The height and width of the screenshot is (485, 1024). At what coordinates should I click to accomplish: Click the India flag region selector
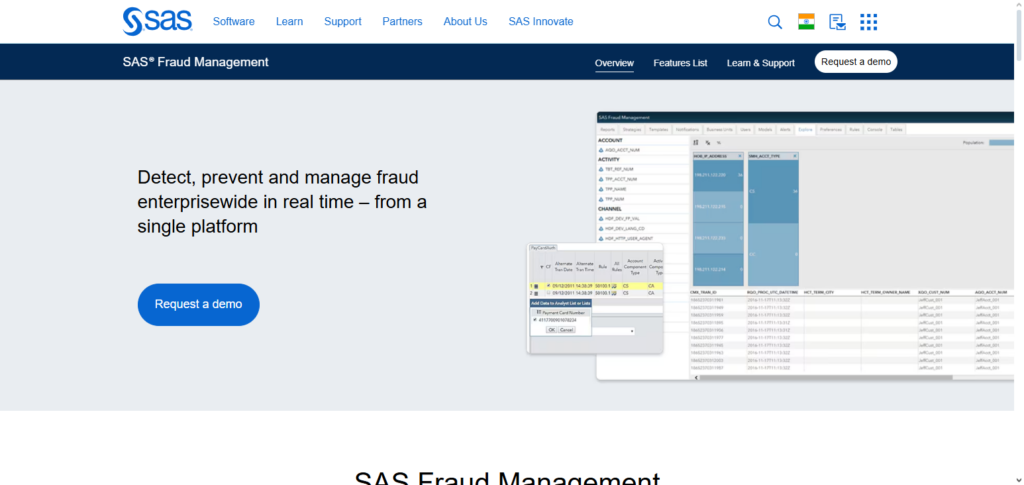[806, 22]
